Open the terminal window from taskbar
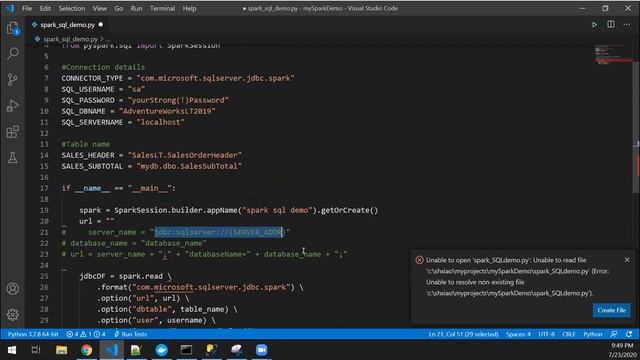The width and height of the screenshot is (640, 360). click(x=187, y=350)
